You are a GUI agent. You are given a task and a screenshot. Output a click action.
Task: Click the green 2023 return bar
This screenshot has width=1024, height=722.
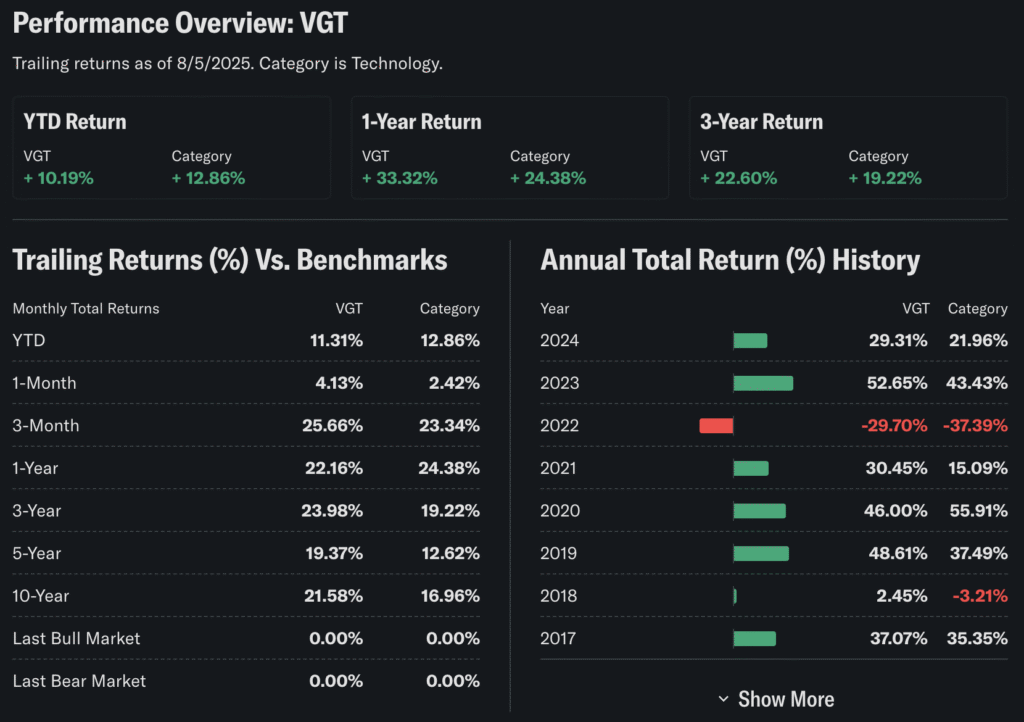point(763,383)
